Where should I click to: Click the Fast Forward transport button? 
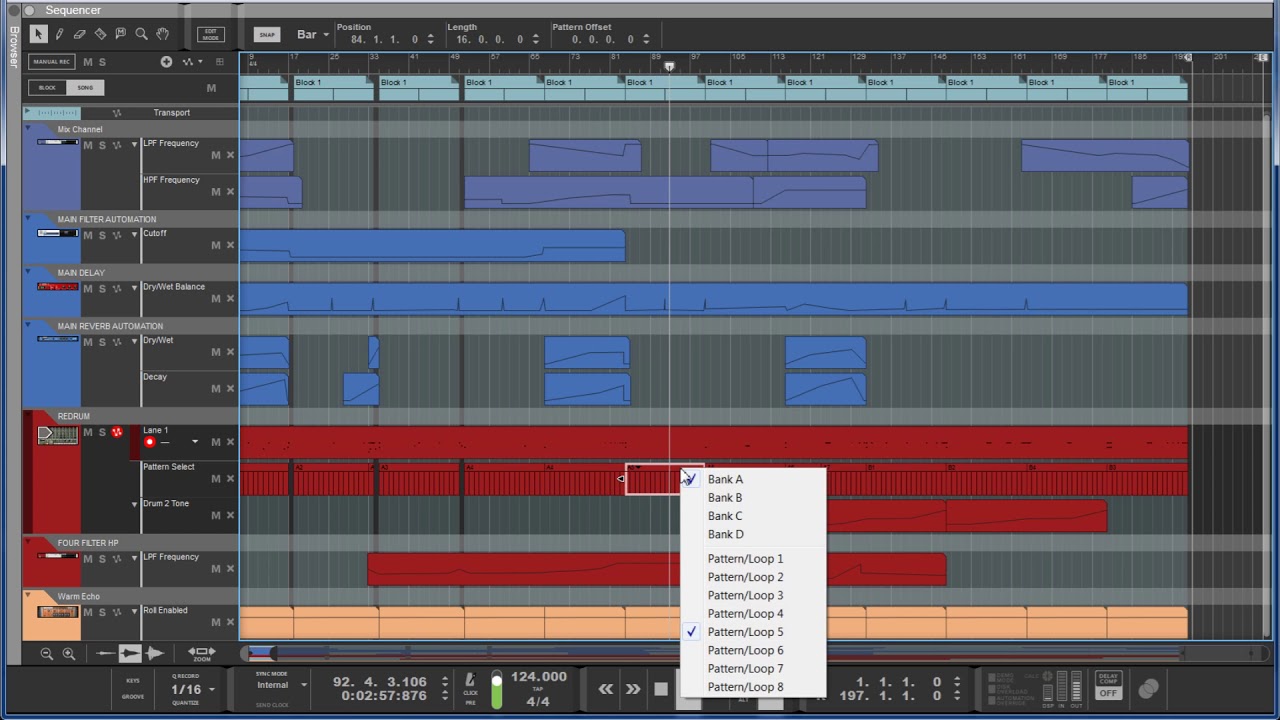(633, 689)
